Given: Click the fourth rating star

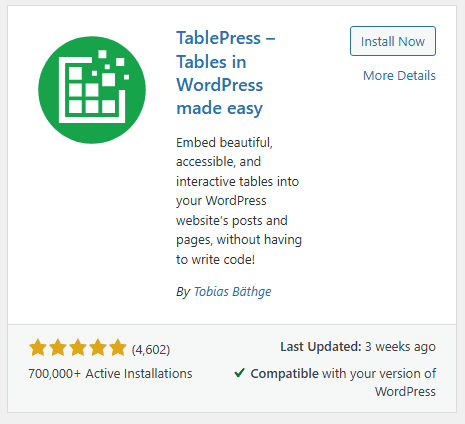Looking at the screenshot, I should pos(98,348).
